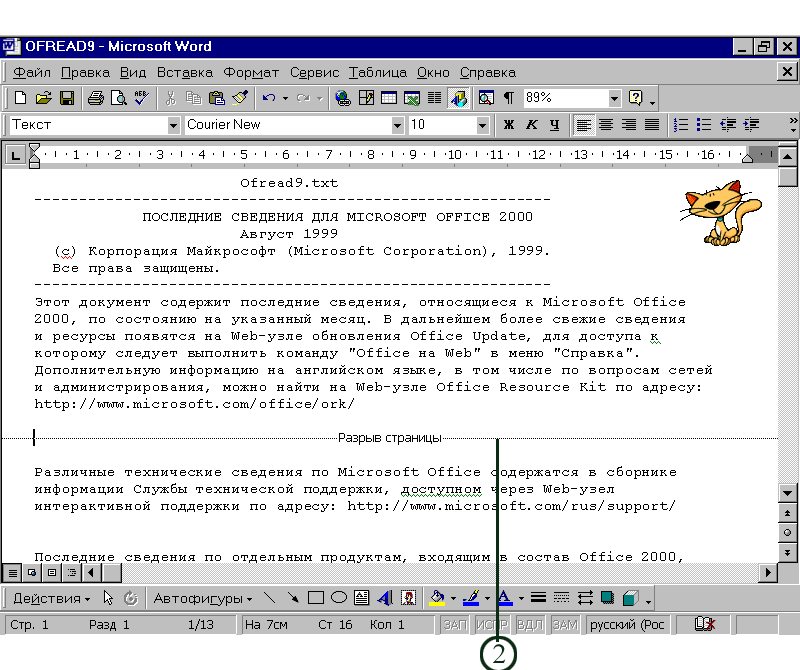Center-align the text
Image resolution: width=800 pixels, height=670 pixels.
606,125
